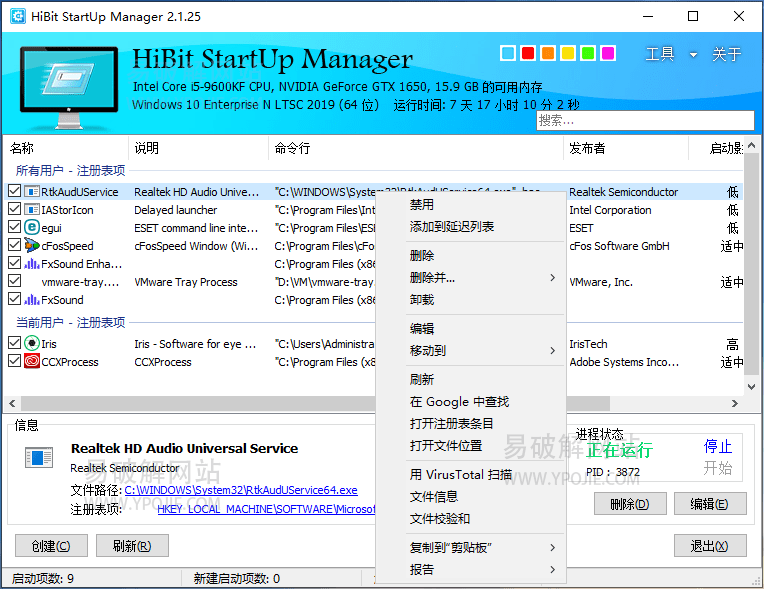
Task: Open the HKEY_LOCAL_MACHINE registry link
Action: tap(266, 509)
